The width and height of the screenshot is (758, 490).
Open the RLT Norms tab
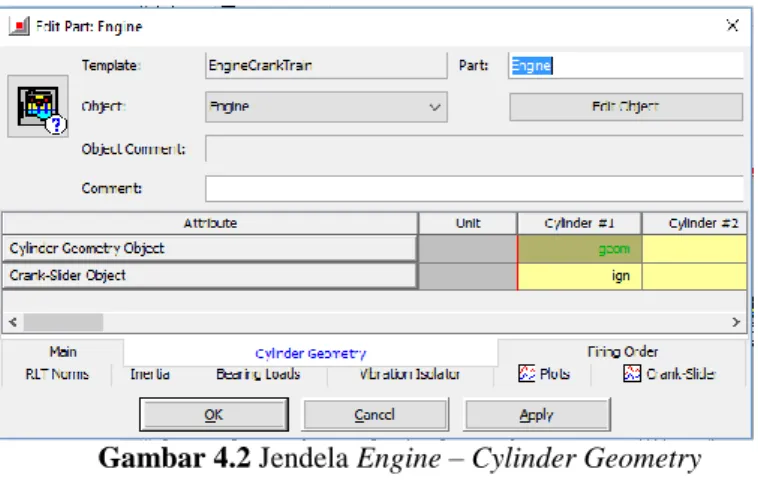pyautogui.click(x=57, y=374)
